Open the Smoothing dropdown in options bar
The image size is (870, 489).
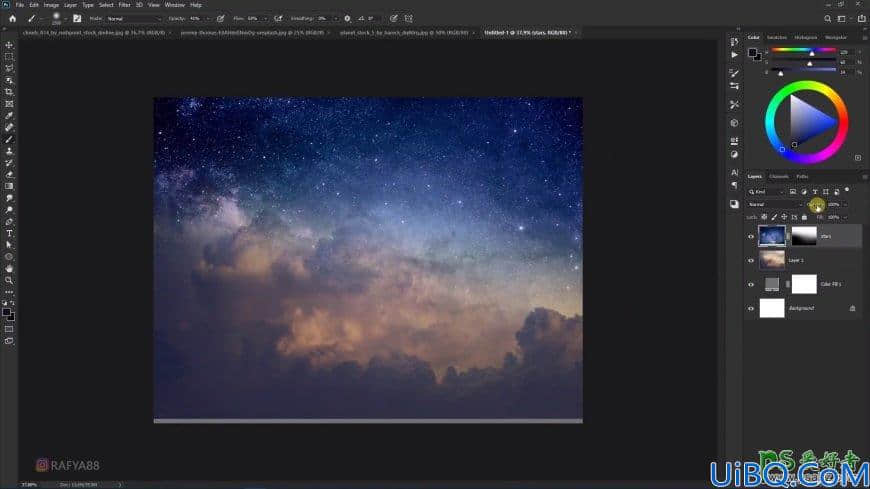335,18
